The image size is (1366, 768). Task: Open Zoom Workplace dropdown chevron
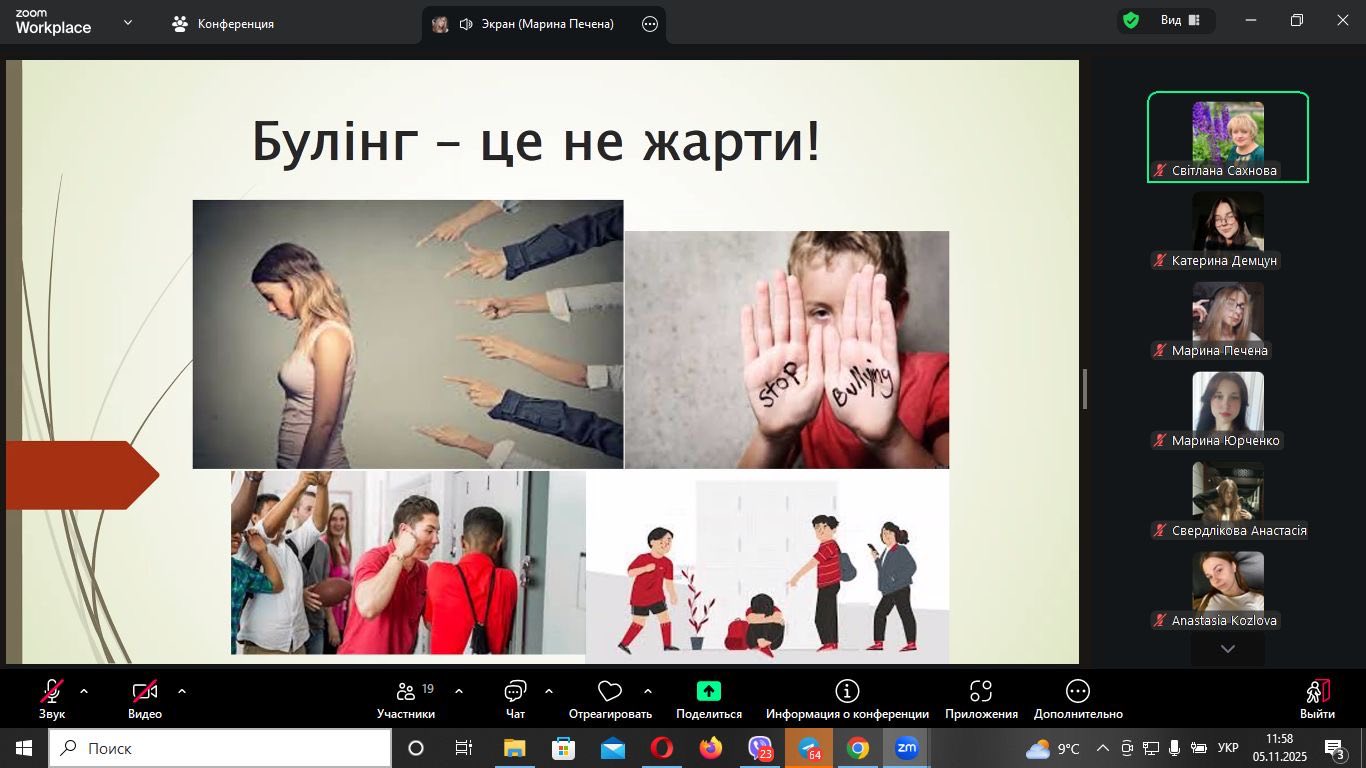pos(127,23)
